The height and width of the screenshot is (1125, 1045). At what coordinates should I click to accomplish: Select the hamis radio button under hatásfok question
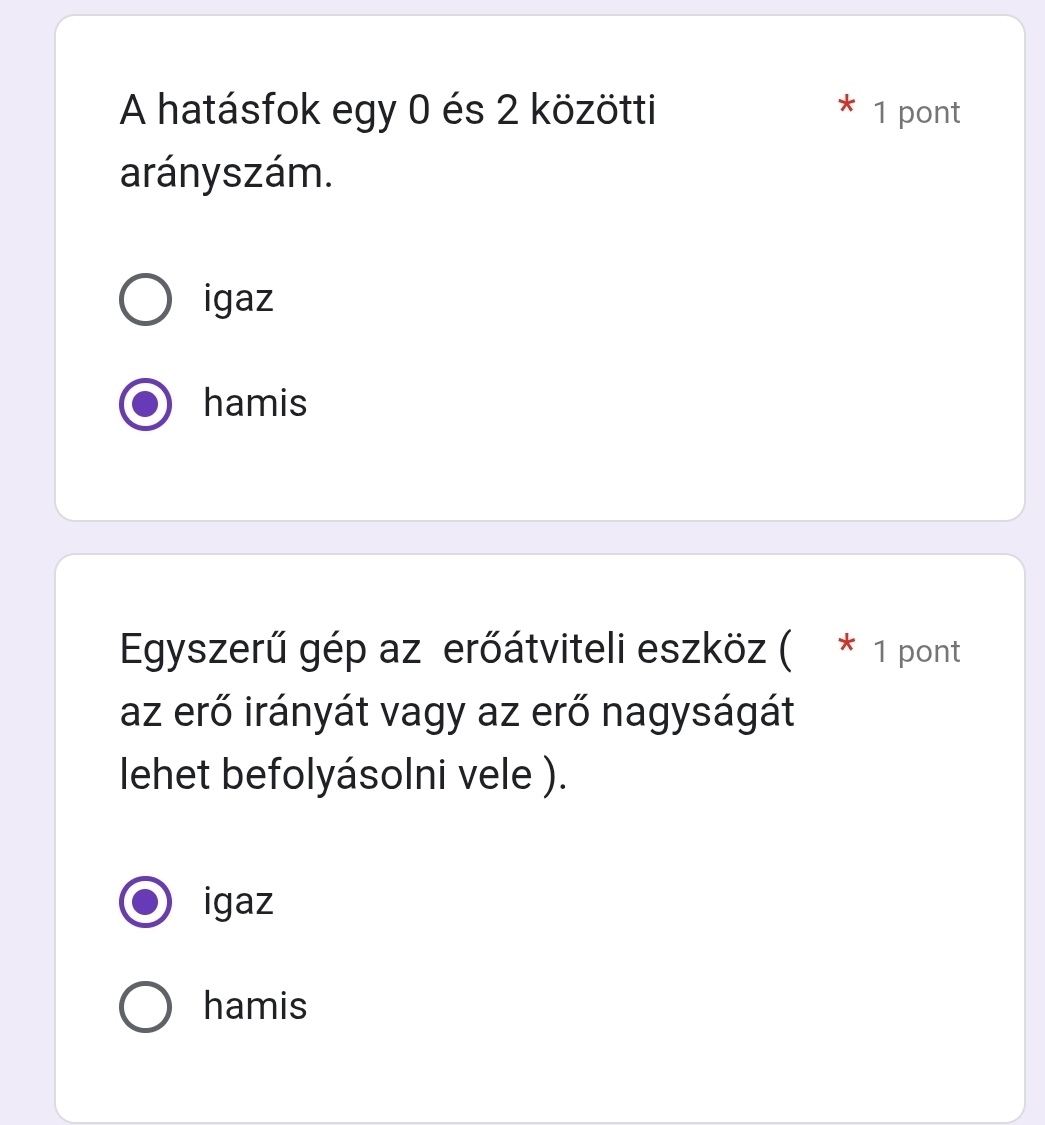coord(145,405)
